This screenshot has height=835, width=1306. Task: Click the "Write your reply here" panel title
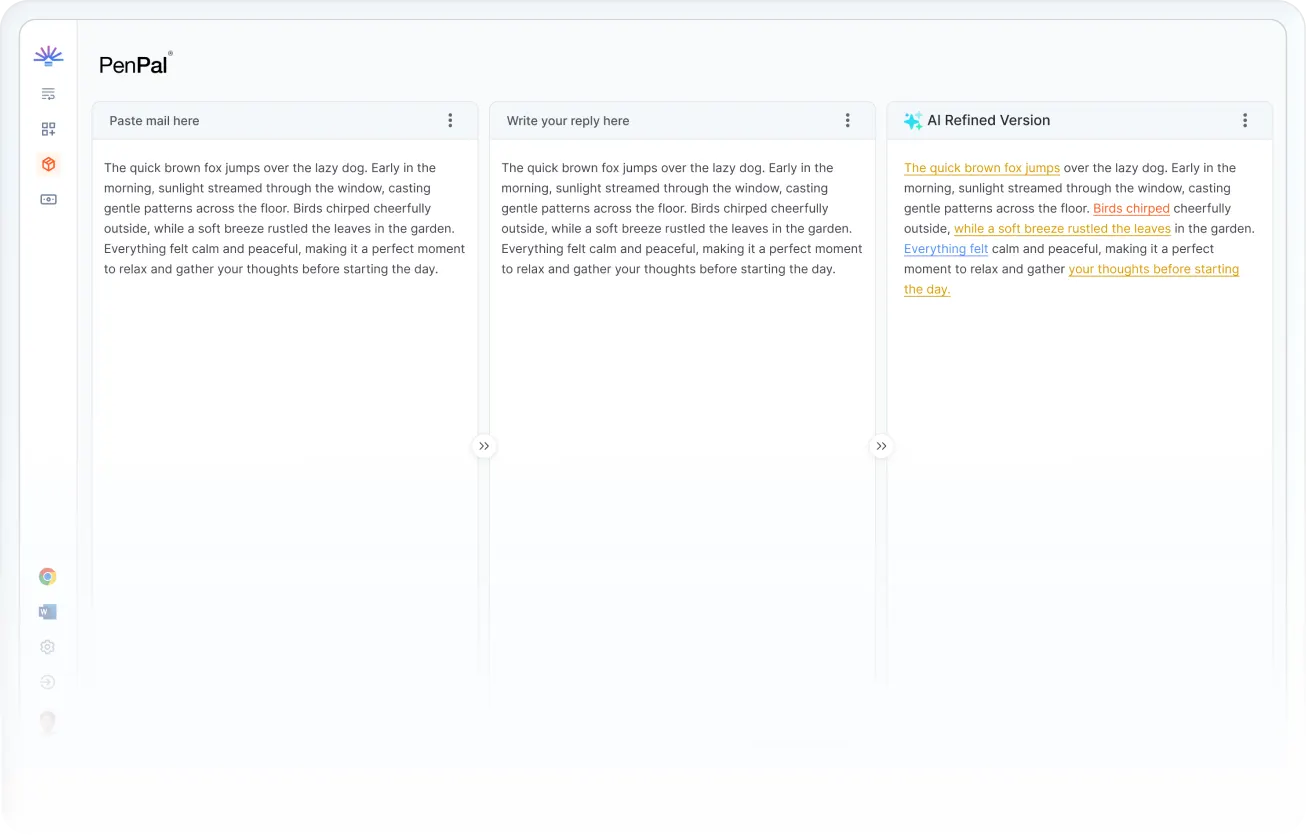coord(568,121)
